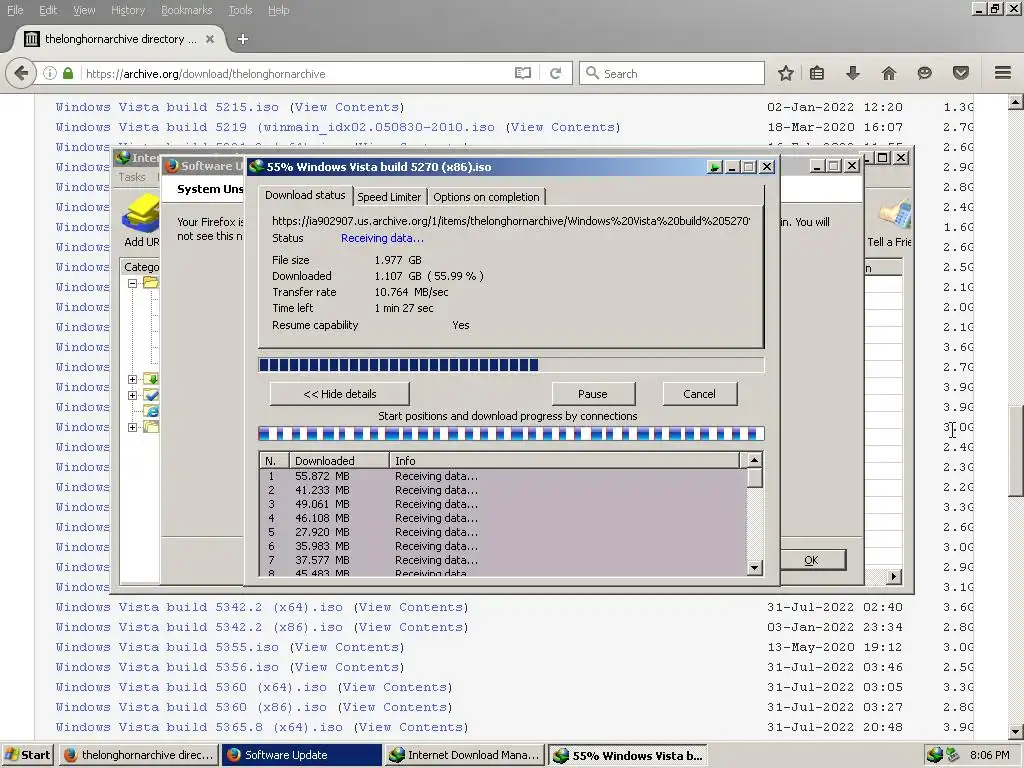
Task: Click the Info column header
Action: point(565,460)
